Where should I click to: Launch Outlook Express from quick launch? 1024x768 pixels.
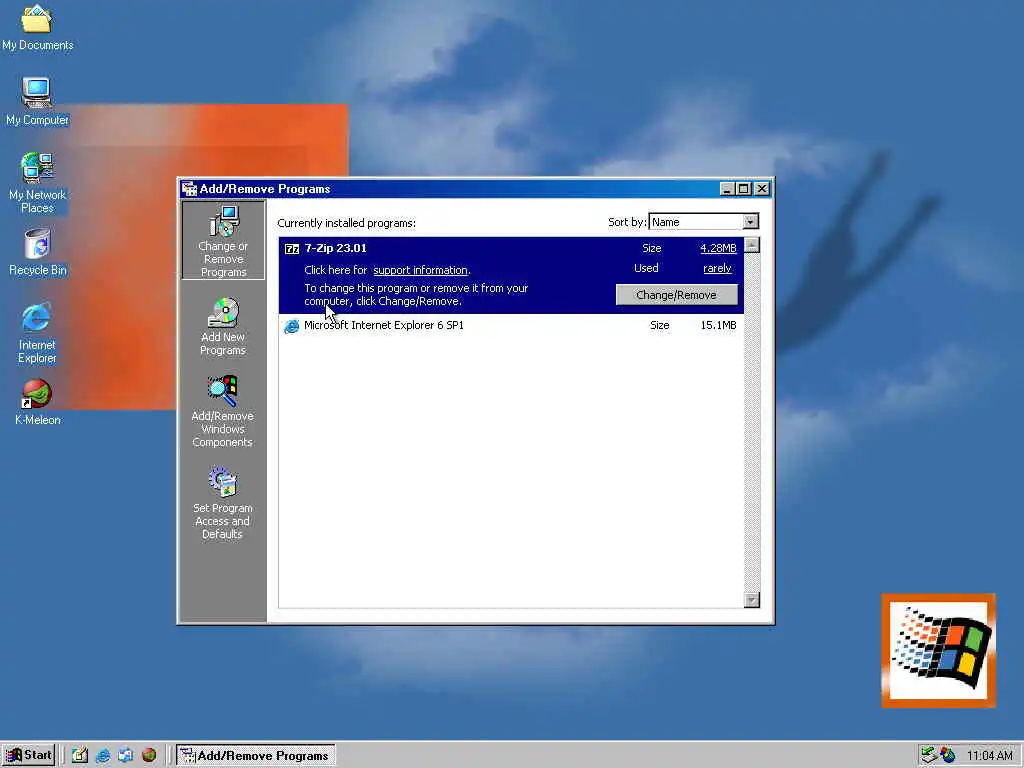(125, 756)
